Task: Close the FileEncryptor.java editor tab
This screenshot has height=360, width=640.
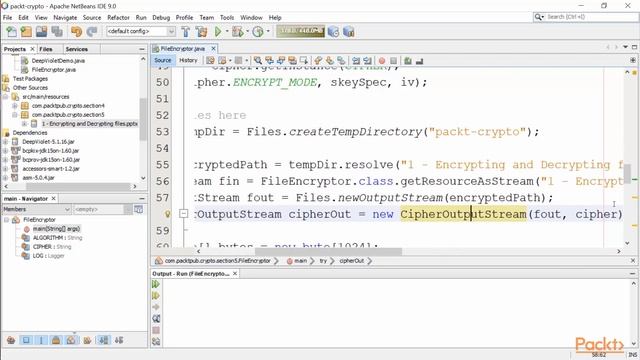Action: click(x=213, y=49)
